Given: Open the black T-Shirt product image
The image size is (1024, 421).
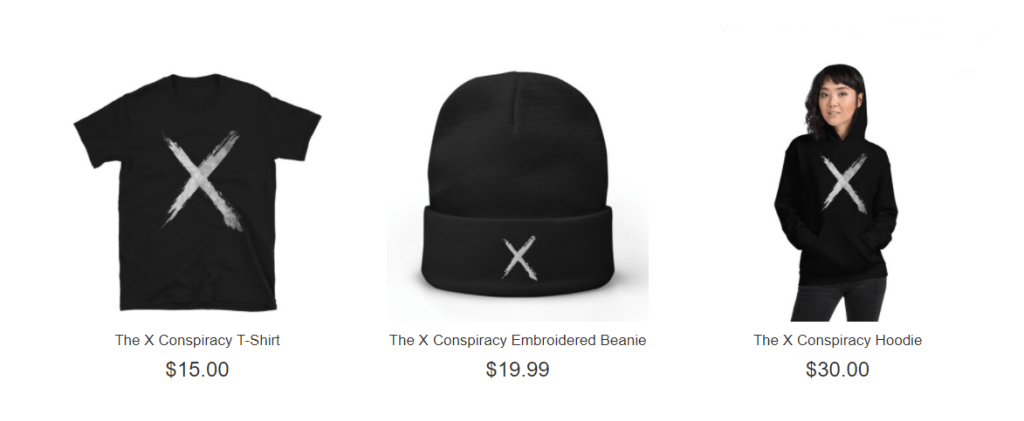Looking at the screenshot, I should point(197,192).
